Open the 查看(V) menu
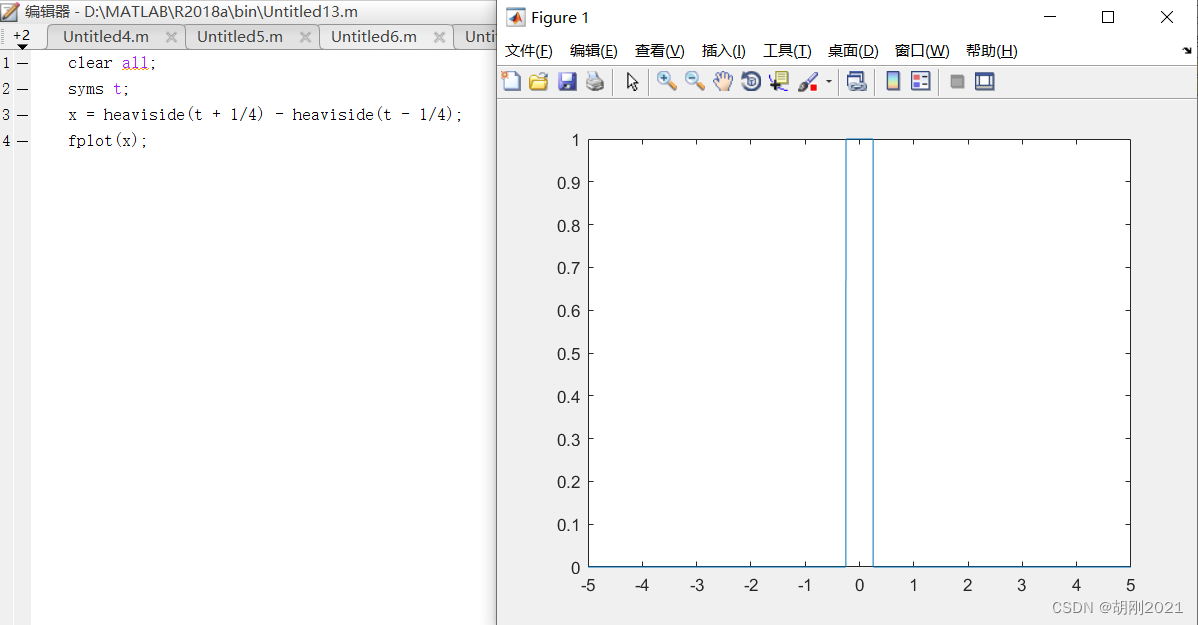This screenshot has height=625, width=1198. 659,51
